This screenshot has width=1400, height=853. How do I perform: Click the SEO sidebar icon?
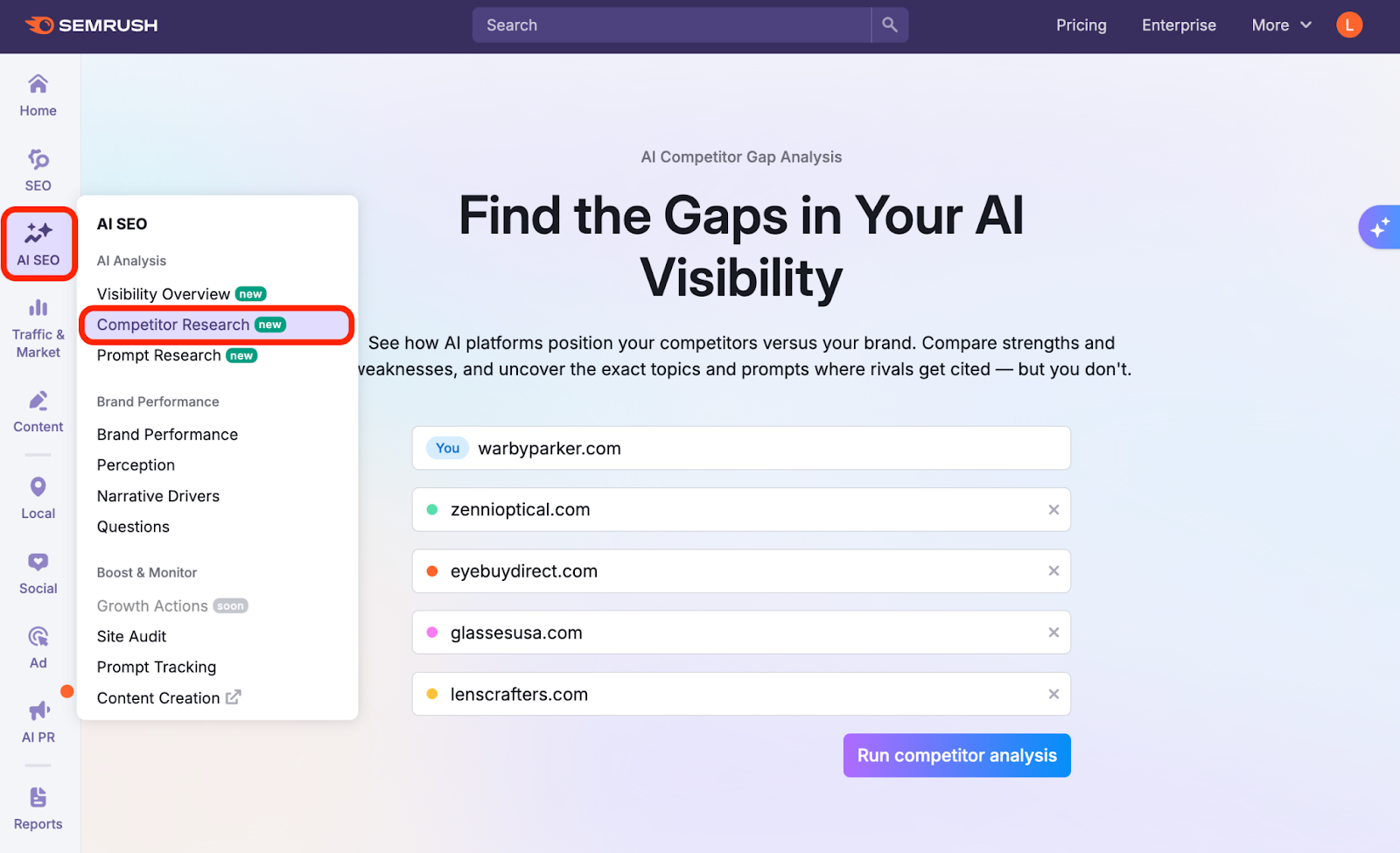pyautogui.click(x=38, y=170)
